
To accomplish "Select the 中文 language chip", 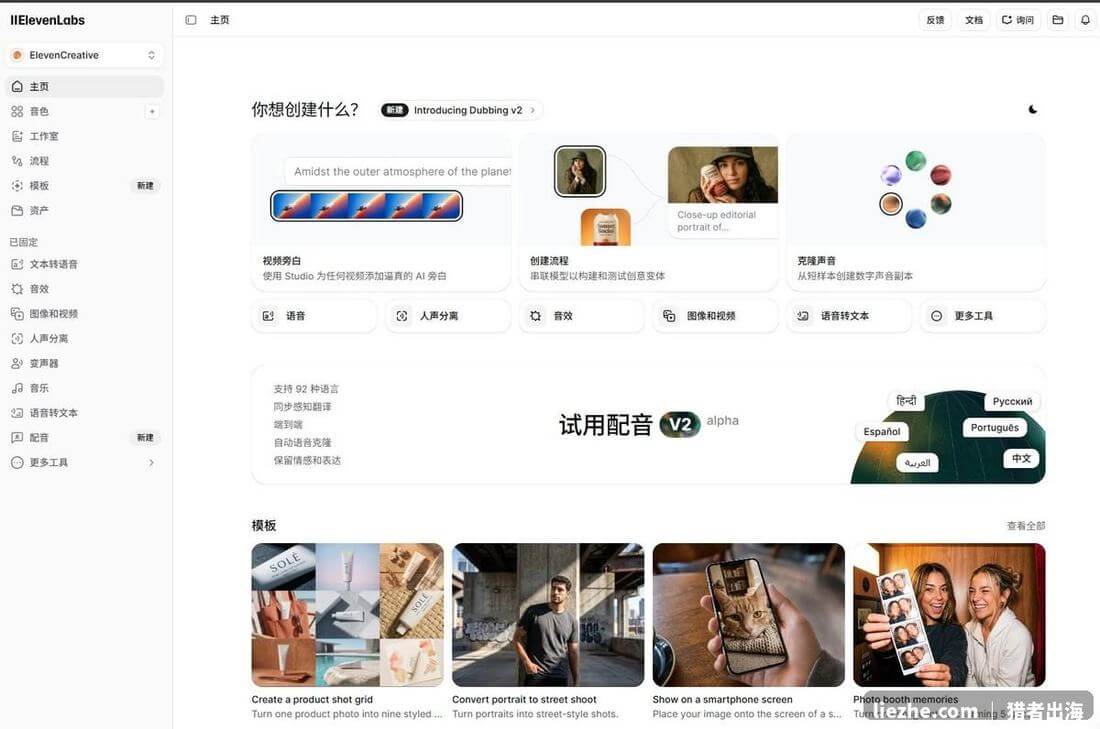I will pyautogui.click(x=1021, y=458).
